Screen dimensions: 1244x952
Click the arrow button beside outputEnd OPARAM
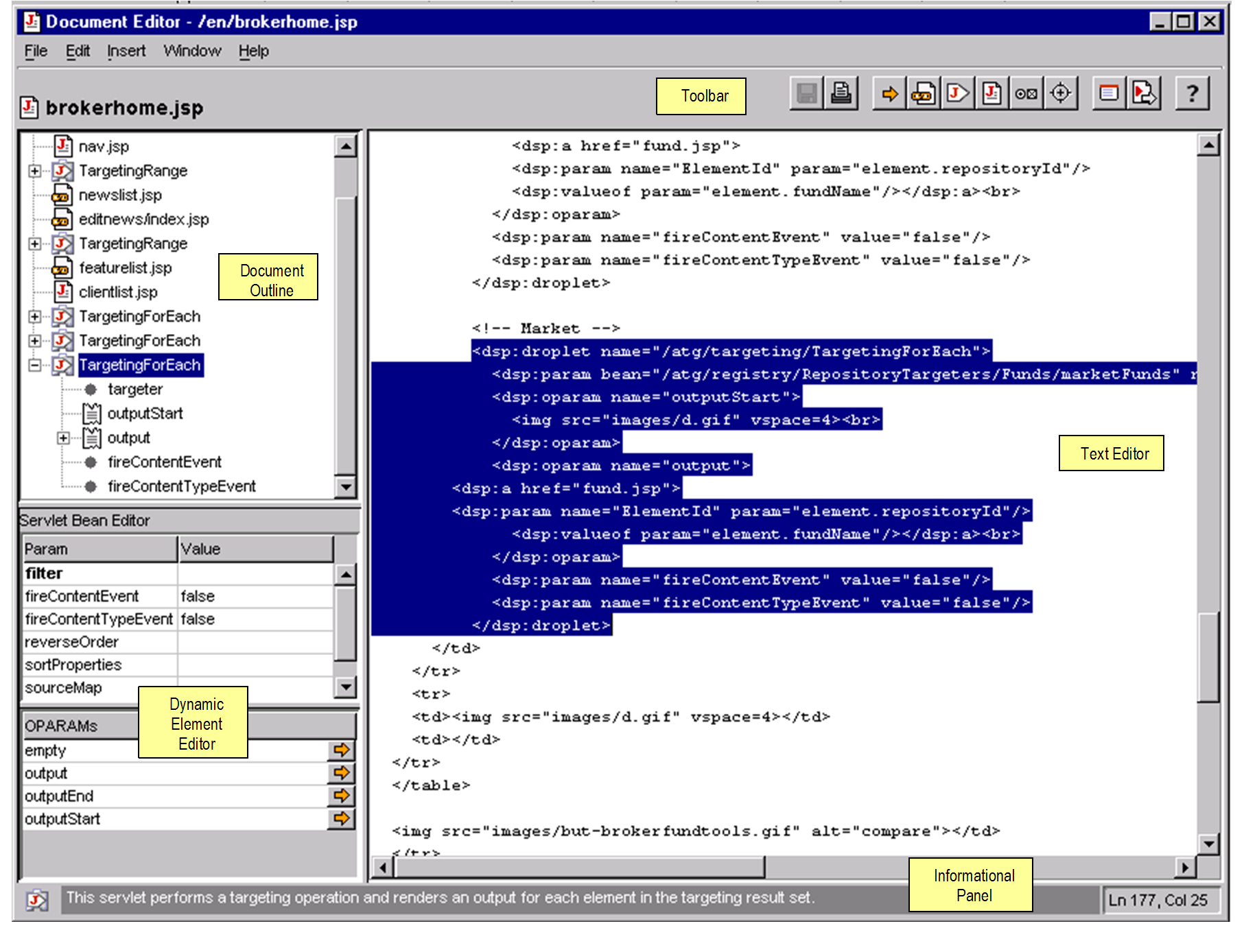coord(341,796)
